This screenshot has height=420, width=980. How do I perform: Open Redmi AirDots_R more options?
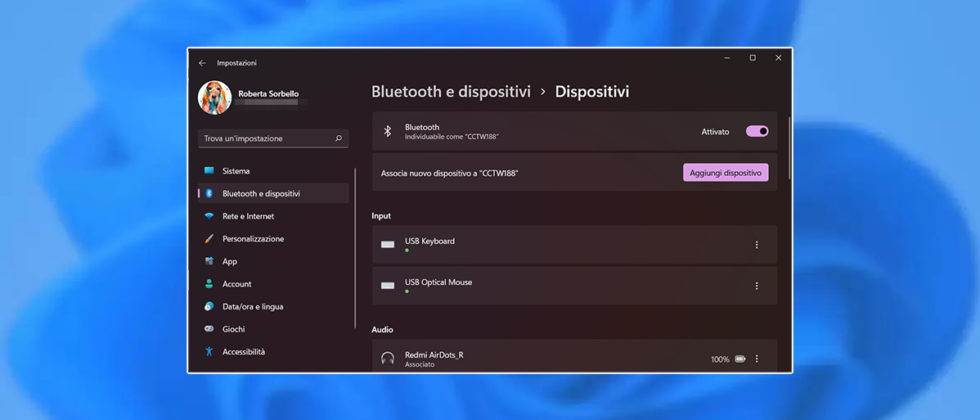pos(756,359)
